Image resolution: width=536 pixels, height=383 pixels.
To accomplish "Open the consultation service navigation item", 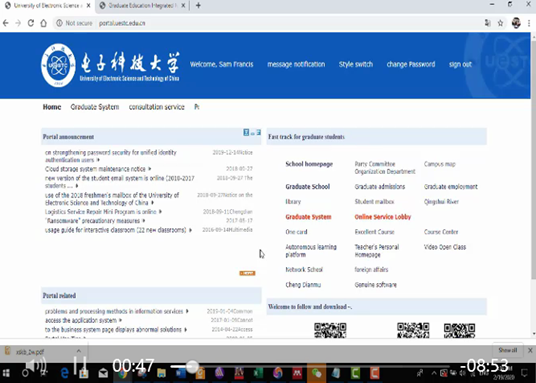I will pos(157,107).
